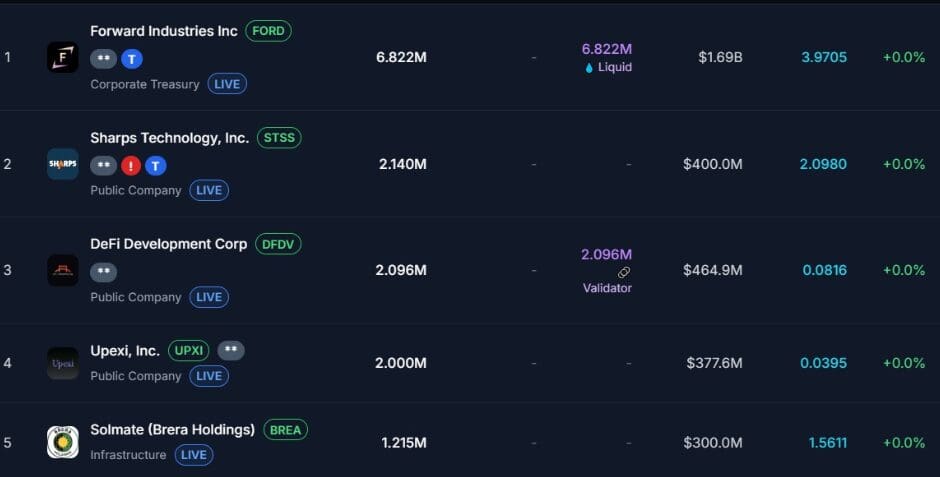
Task: Click the blue T badge for Sharps Technology
Action: click(x=156, y=165)
